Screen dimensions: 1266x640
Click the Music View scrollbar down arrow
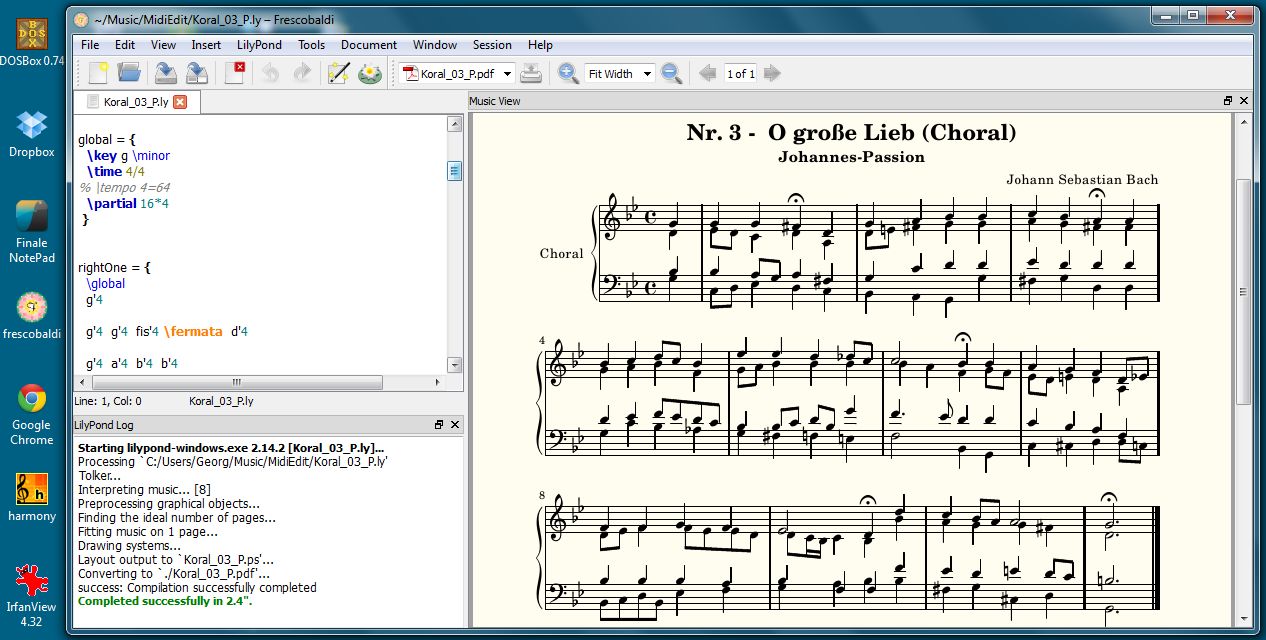point(1243,620)
